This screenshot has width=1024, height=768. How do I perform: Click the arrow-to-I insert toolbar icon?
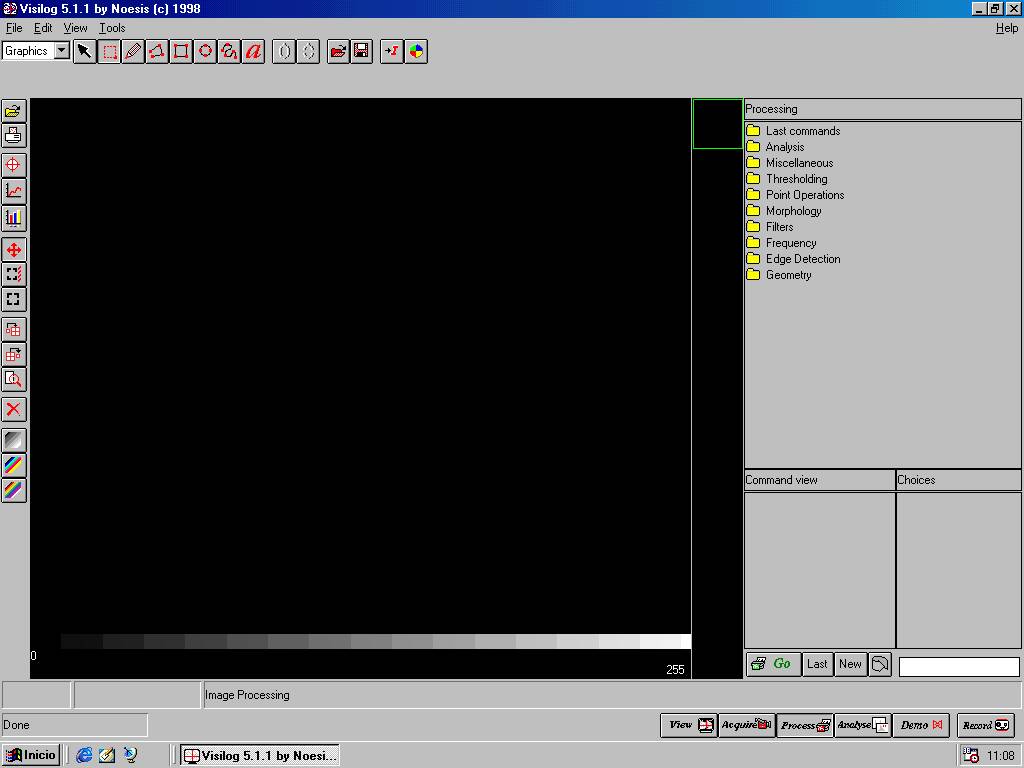(x=392, y=51)
